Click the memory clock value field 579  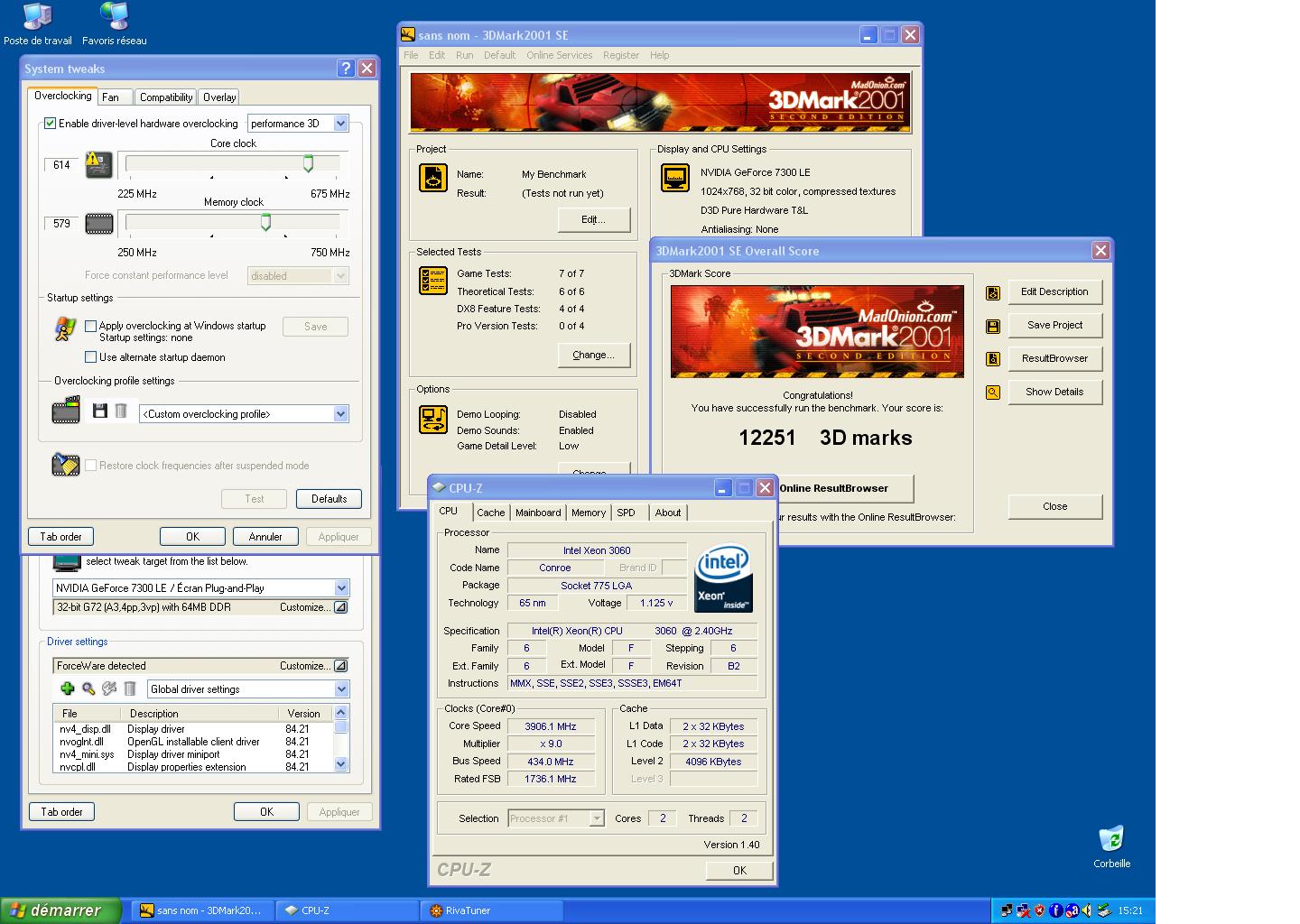[x=61, y=224]
